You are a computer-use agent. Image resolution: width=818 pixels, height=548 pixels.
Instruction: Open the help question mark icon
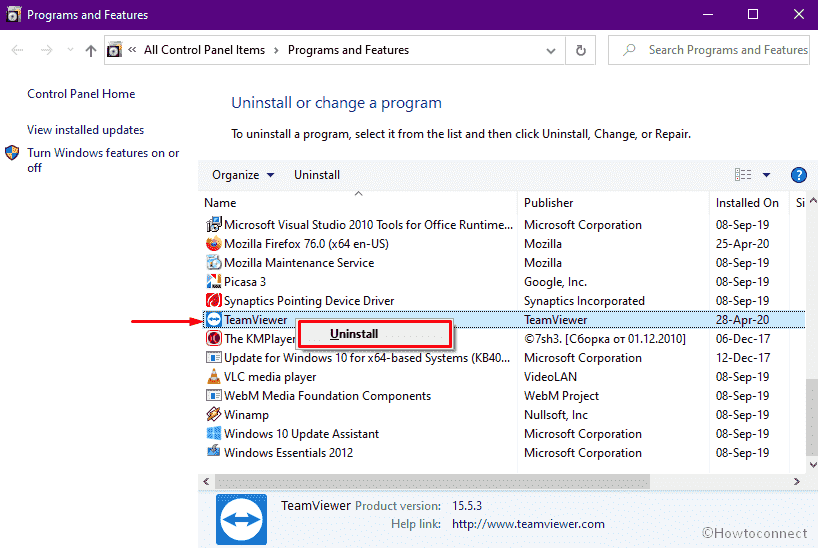[x=798, y=175]
